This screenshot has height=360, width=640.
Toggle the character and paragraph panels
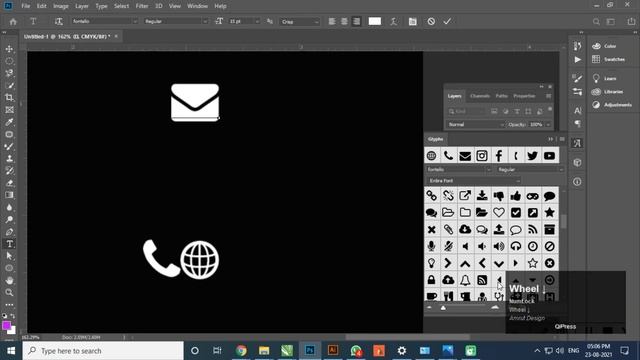(x=413, y=21)
